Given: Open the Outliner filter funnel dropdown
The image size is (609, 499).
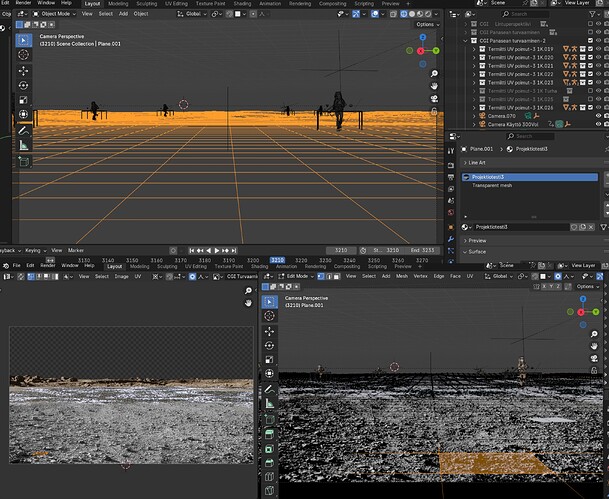Looking at the screenshot, I should click(595, 14).
